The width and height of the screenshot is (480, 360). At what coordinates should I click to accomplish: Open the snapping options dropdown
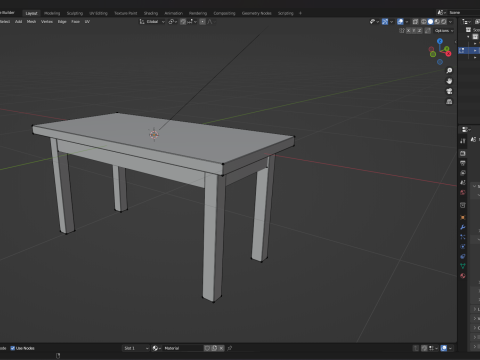coord(192,22)
